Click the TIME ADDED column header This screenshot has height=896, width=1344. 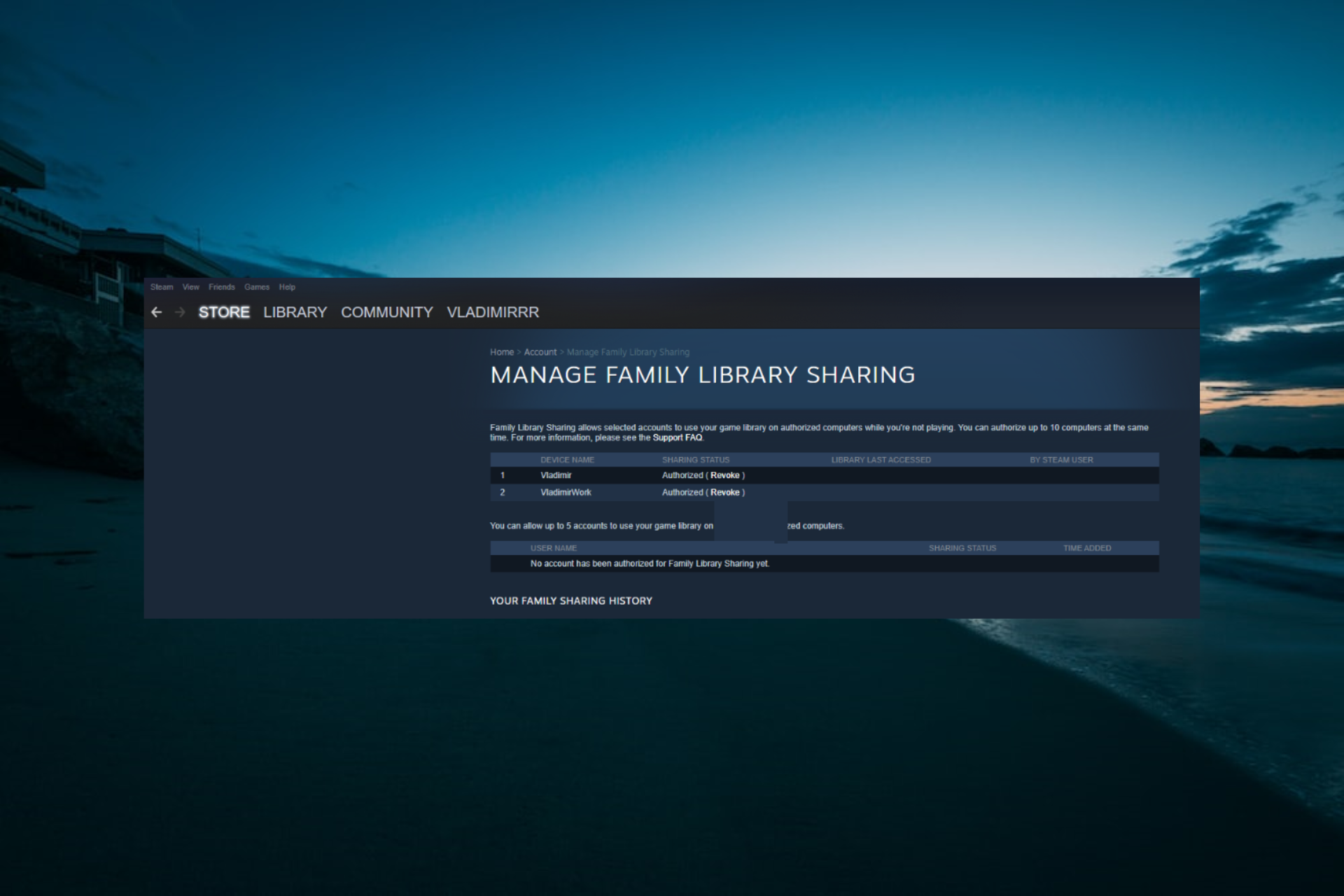(x=1087, y=548)
